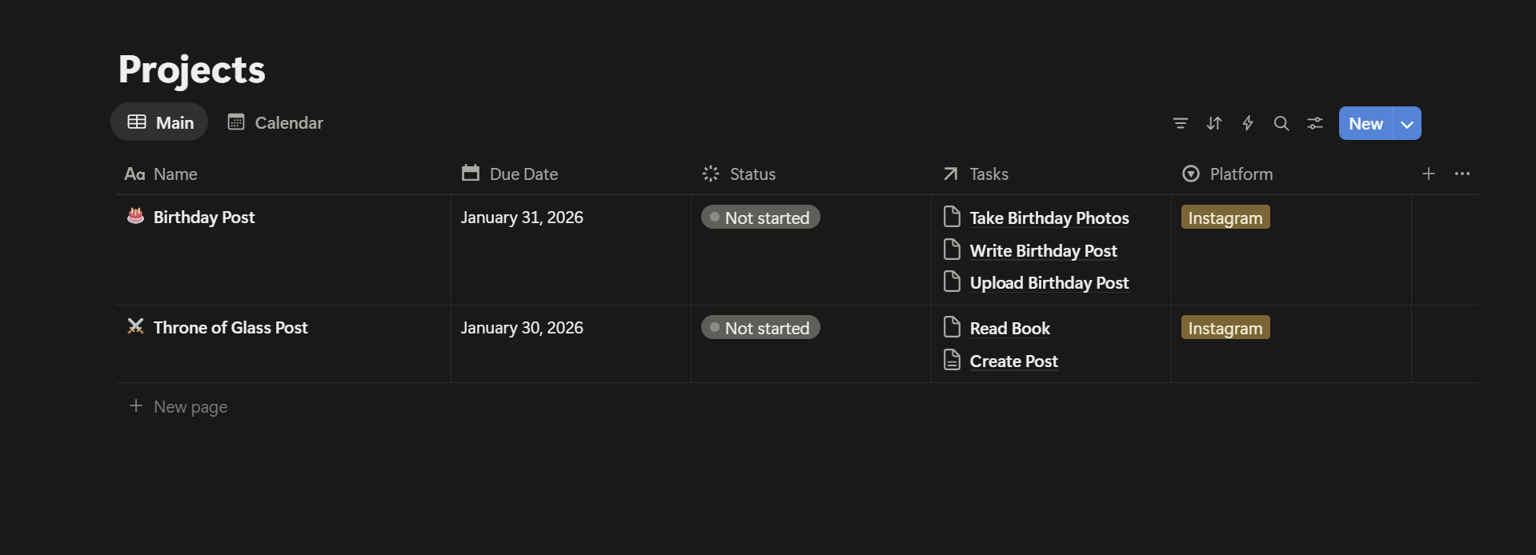Click Instagram tag in Birthday Post row
Image resolution: width=1536 pixels, height=555 pixels.
1225,217
